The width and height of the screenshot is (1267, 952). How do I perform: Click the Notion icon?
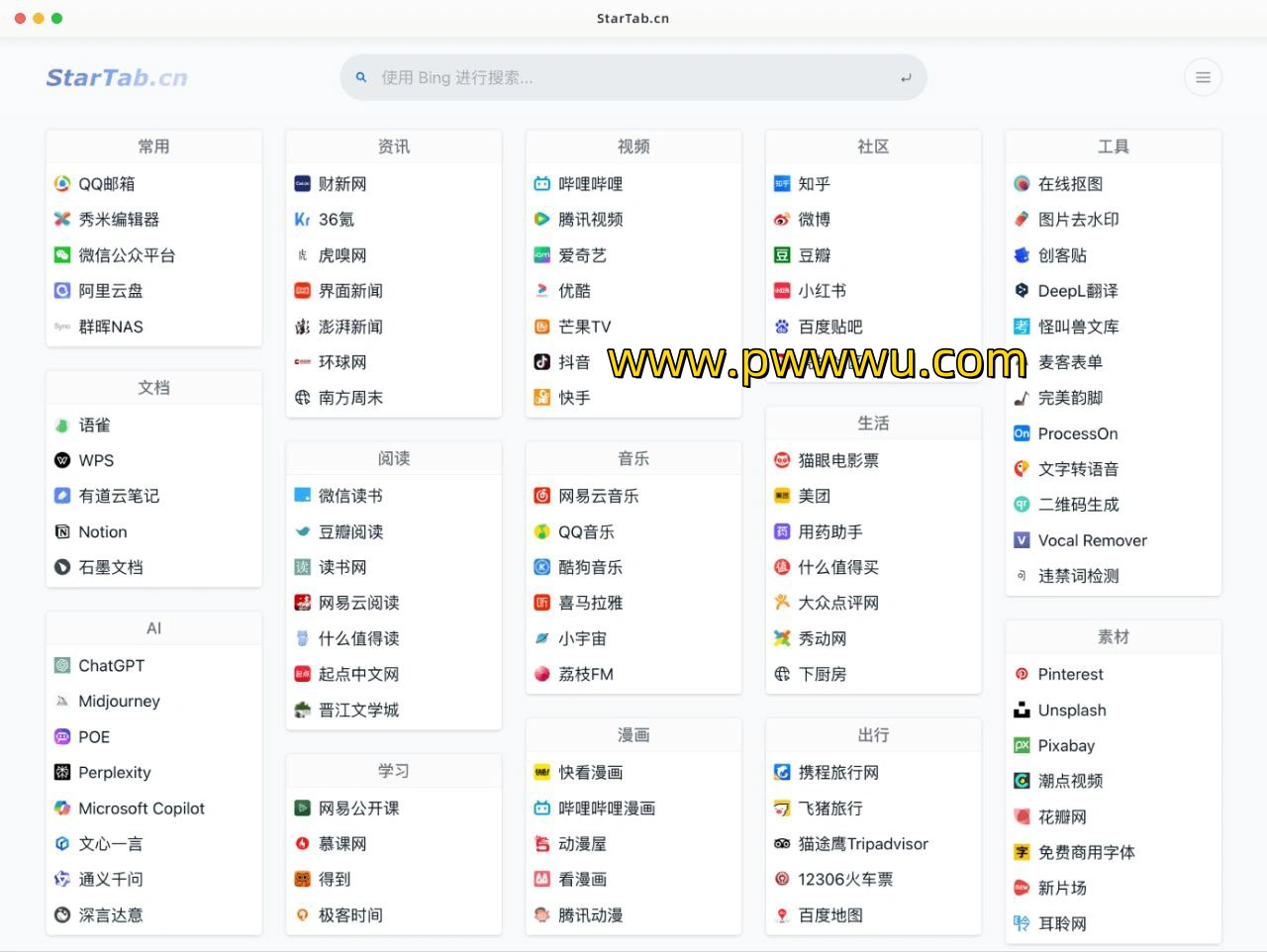point(62,531)
